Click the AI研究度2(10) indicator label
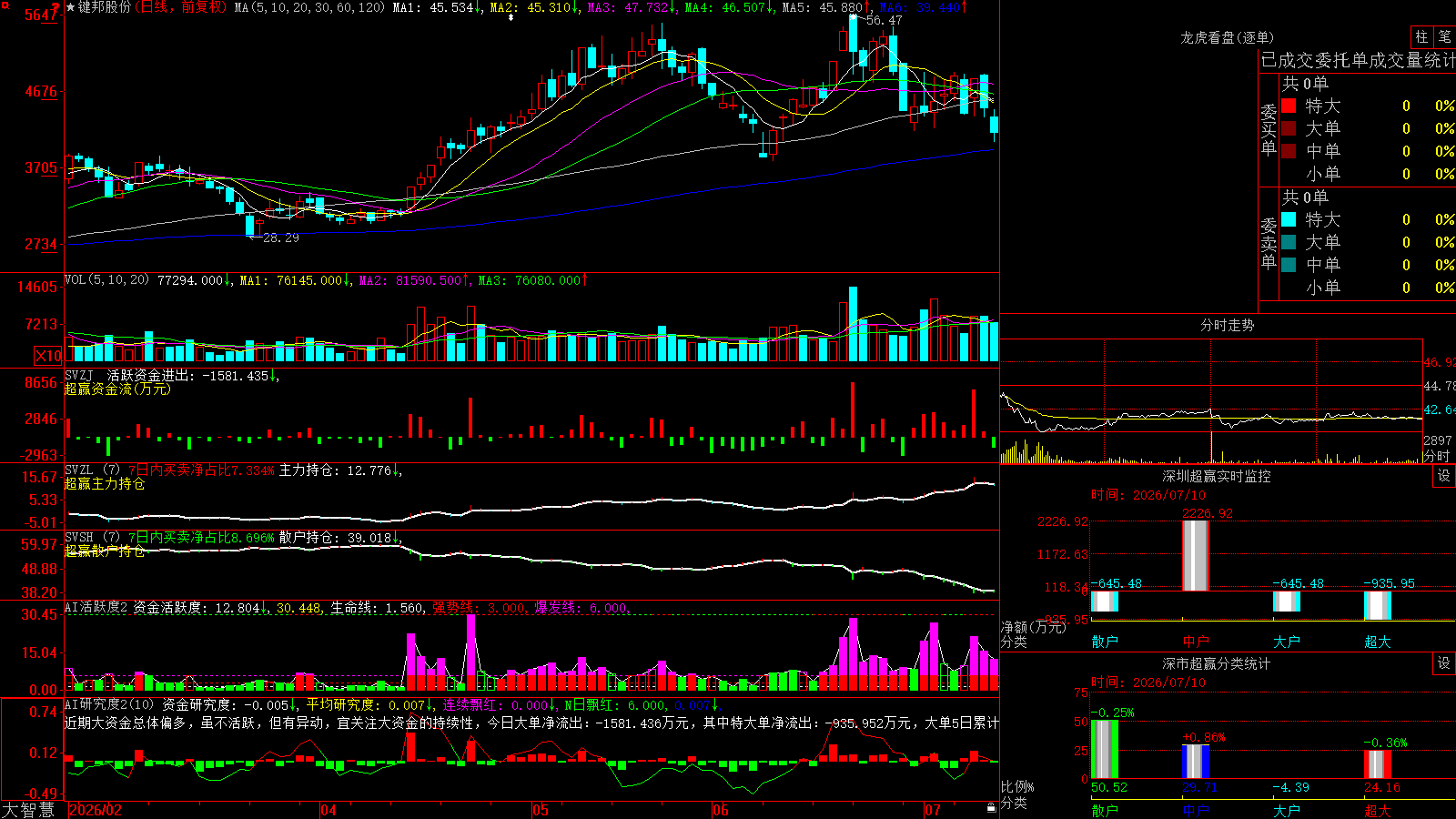 pyautogui.click(x=109, y=704)
